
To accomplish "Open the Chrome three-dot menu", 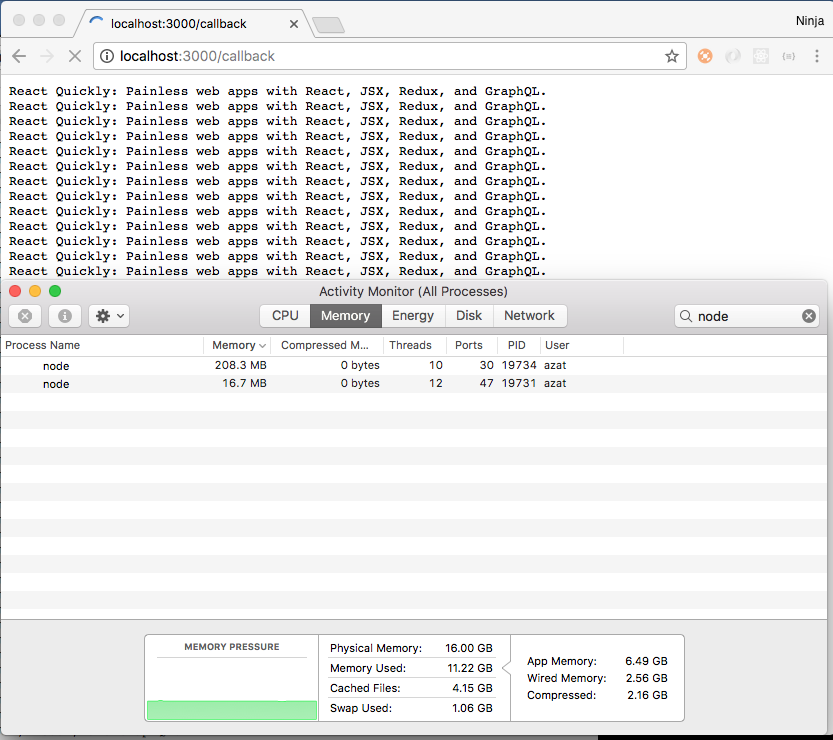I will click(817, 56).
